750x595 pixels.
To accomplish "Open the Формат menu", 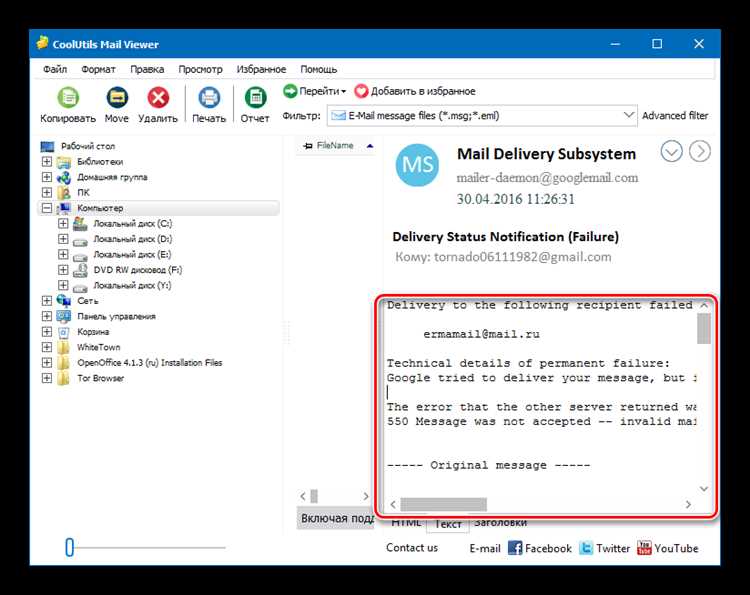I will 99,69.
